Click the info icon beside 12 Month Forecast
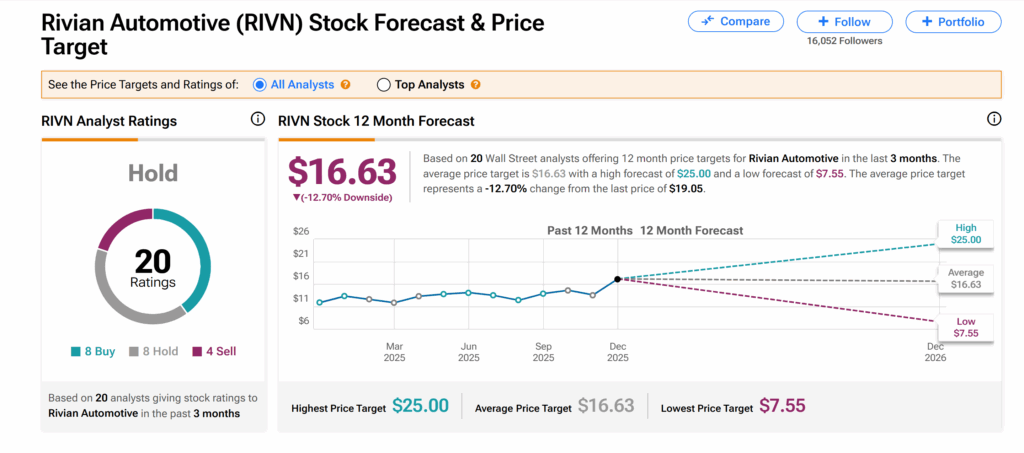1024x453 pixels. pos(994,119)
